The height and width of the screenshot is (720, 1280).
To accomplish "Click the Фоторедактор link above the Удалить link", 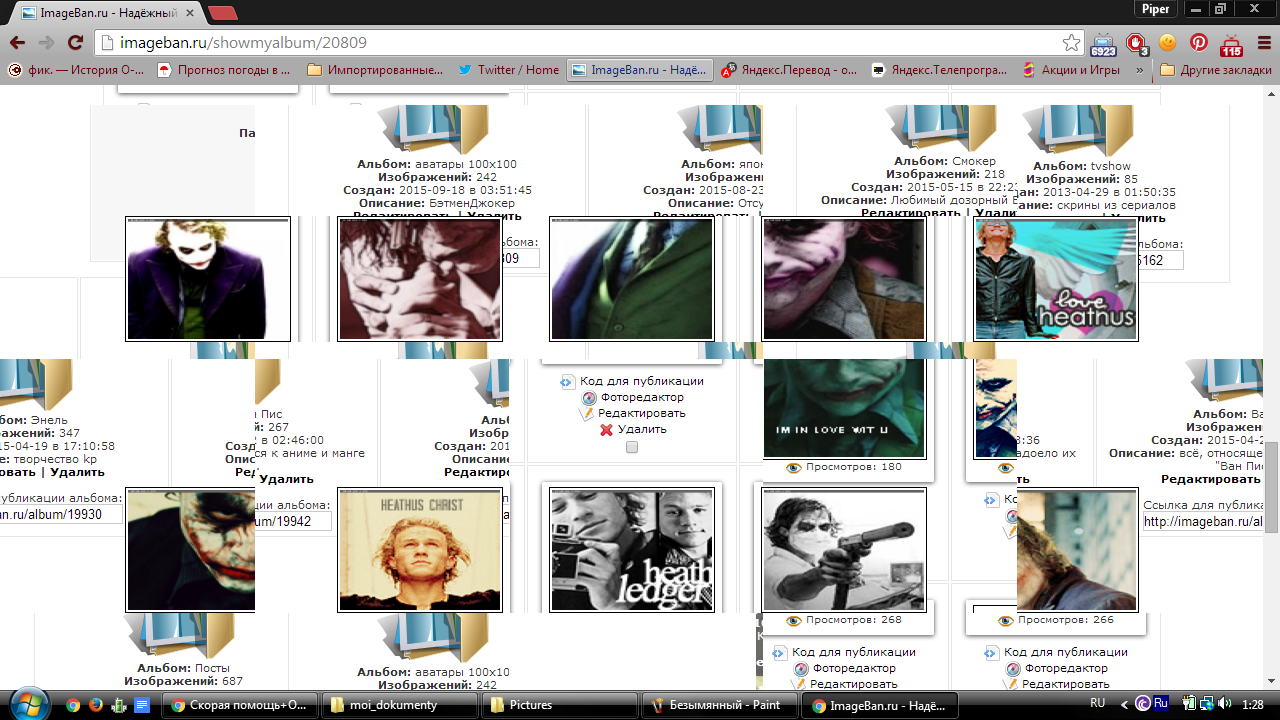I will click(x=642, y=397).
